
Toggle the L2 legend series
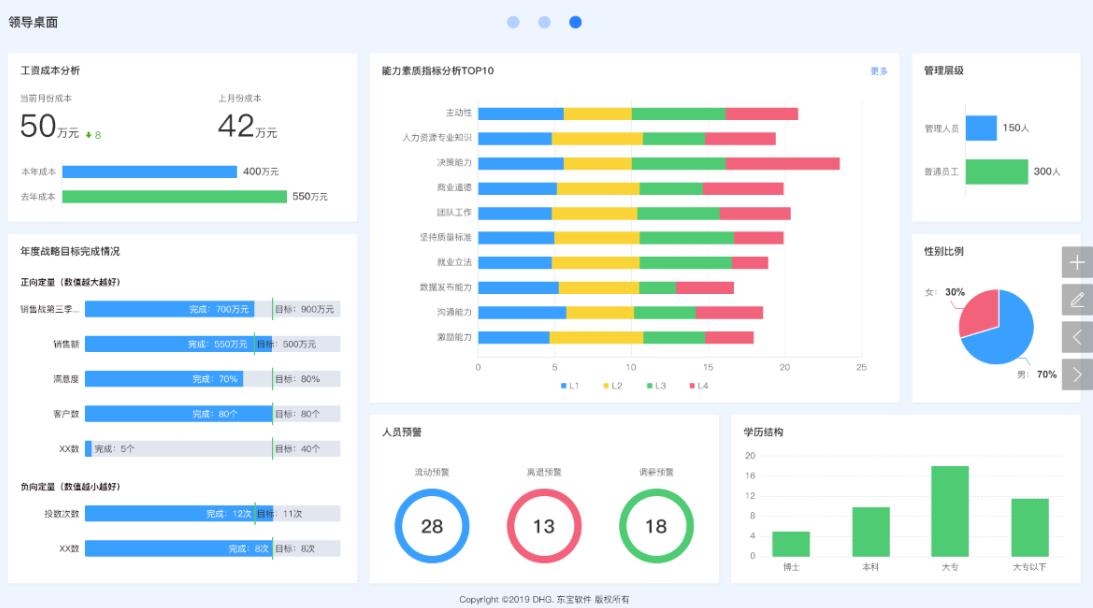pyautogui.click(x=611, y=386)
